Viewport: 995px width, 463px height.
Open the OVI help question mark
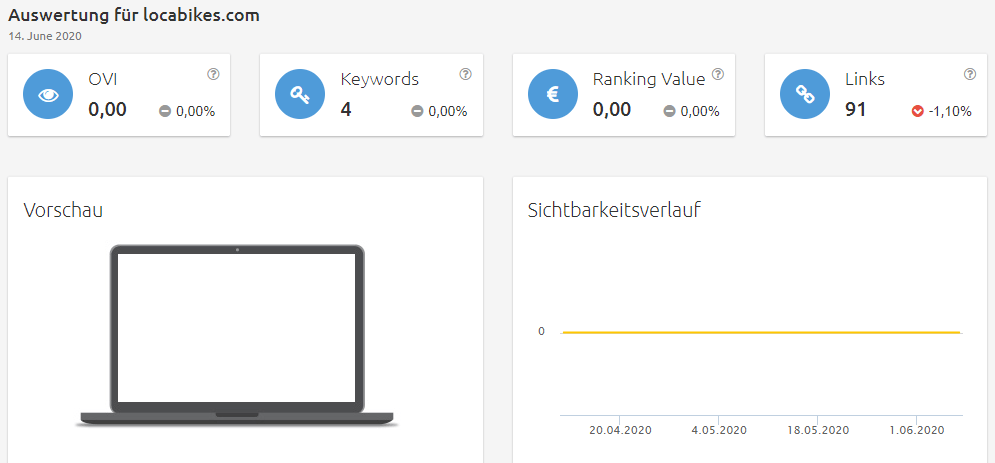pos(213,74)
